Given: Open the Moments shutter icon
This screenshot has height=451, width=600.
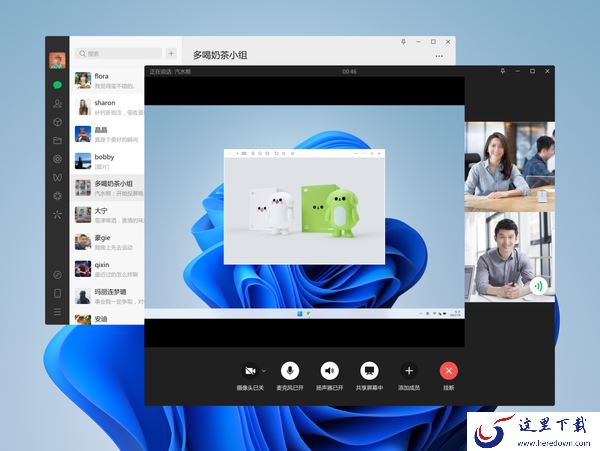Looking at the screenshot, I should click(x=57, y=159).
